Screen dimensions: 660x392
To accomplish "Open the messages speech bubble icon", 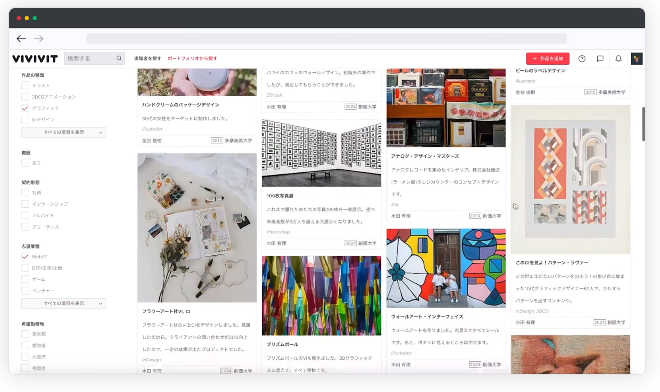I will coord(600,59).
